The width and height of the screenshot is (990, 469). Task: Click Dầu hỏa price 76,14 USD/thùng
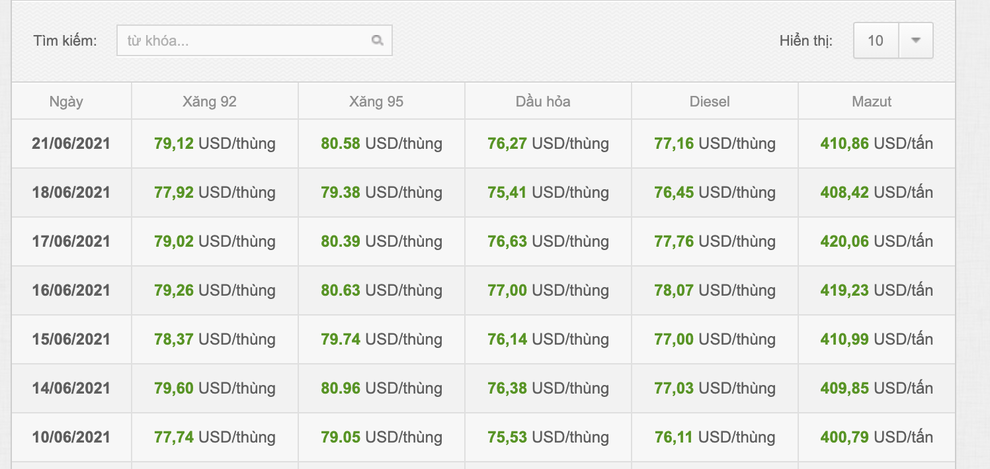pyautogui.click(x=548, y=340)
